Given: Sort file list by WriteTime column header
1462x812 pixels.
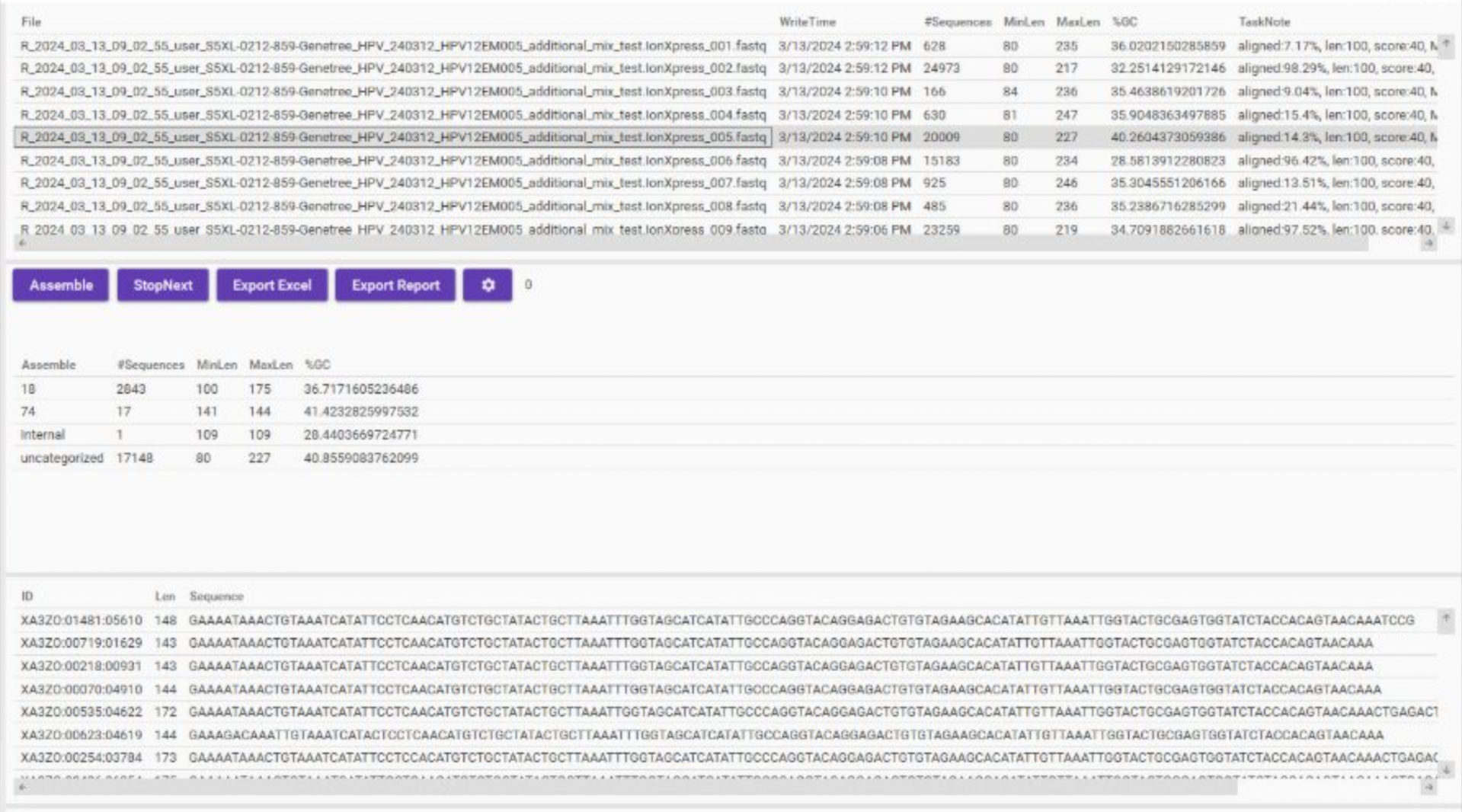Looking at the screenshot, I should (808, 22).
